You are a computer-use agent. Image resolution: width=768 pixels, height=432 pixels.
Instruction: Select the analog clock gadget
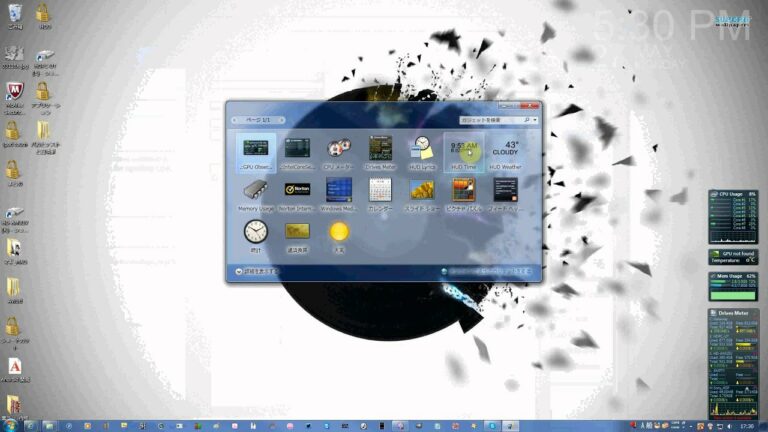coord(255,232)
